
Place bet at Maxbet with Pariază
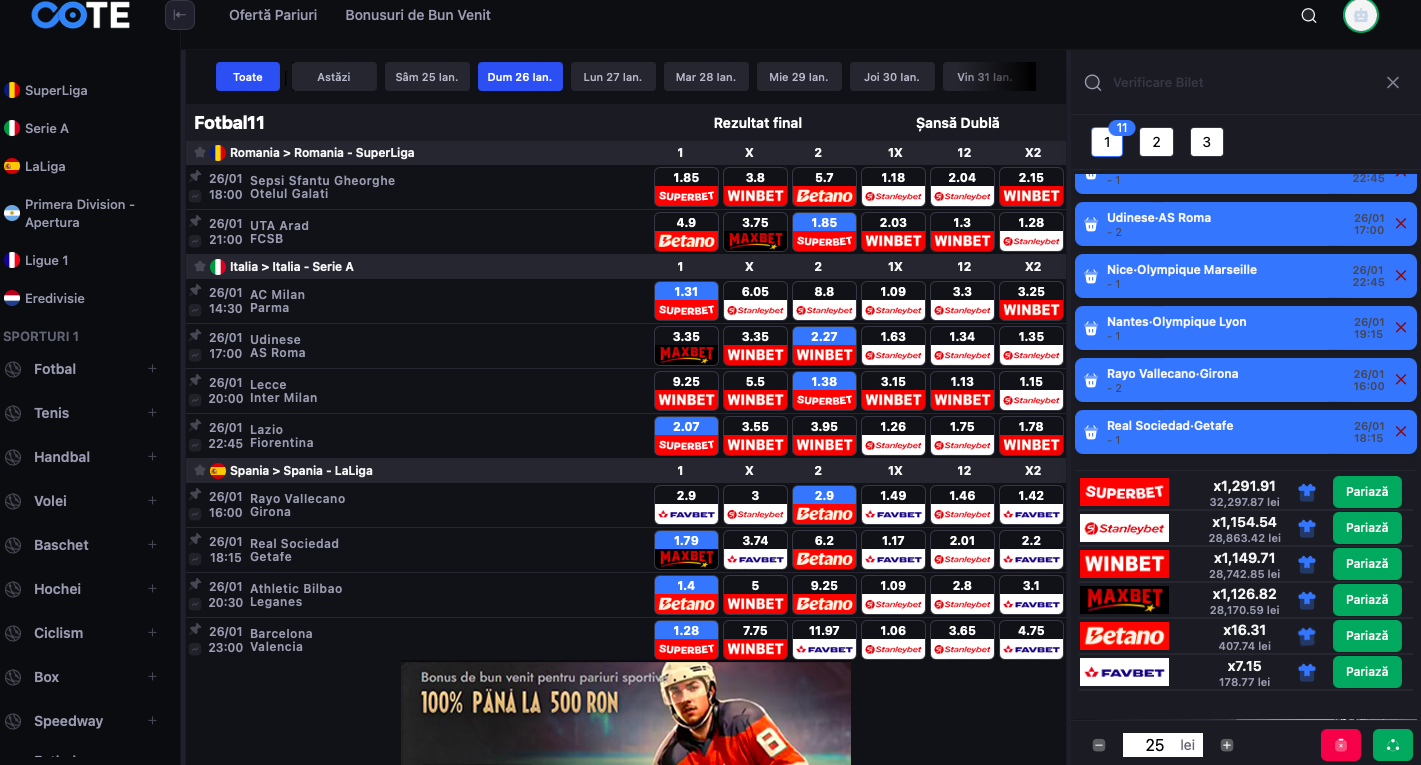(x=1367, y=600)
